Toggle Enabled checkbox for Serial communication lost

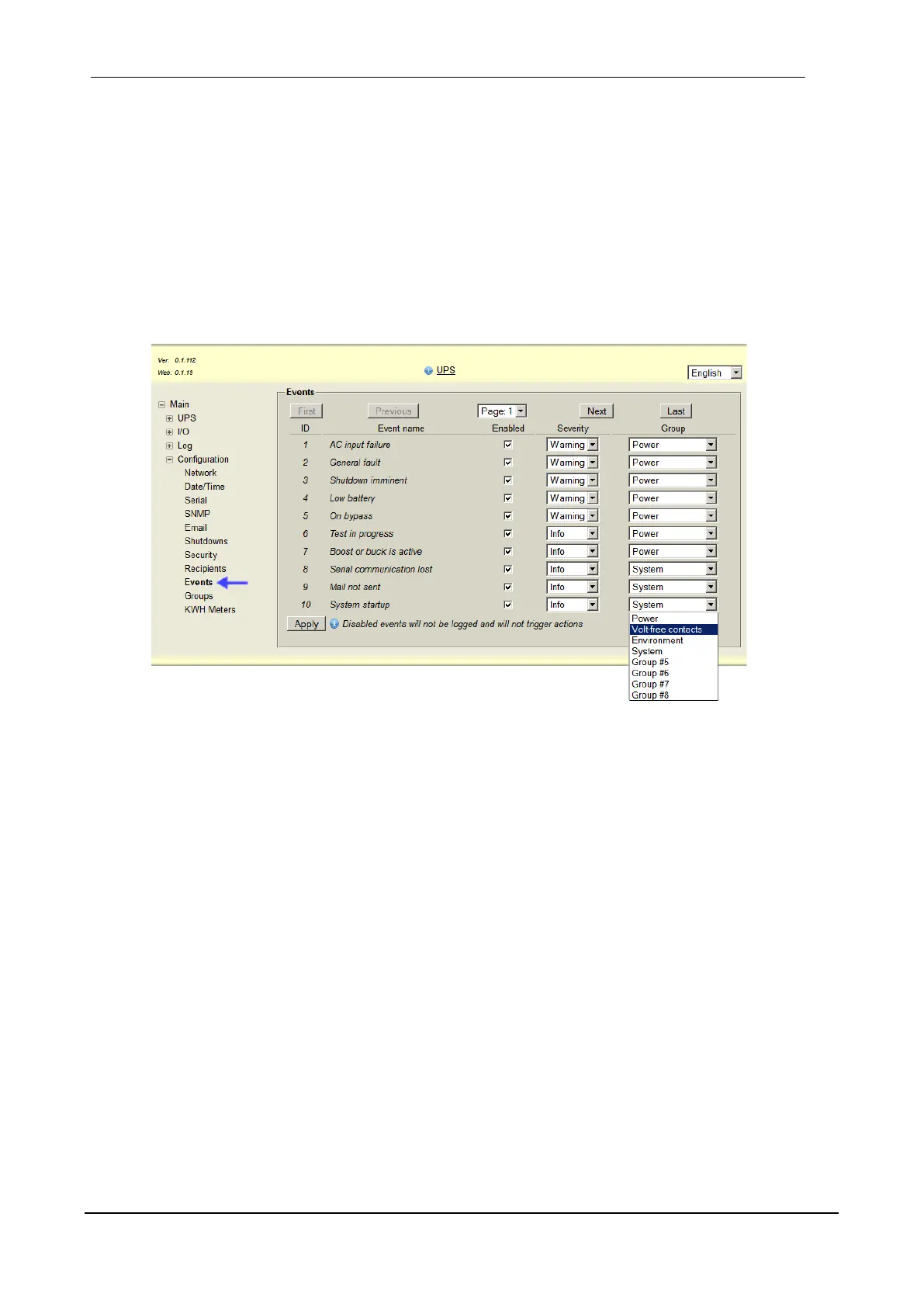coord(508,570)
